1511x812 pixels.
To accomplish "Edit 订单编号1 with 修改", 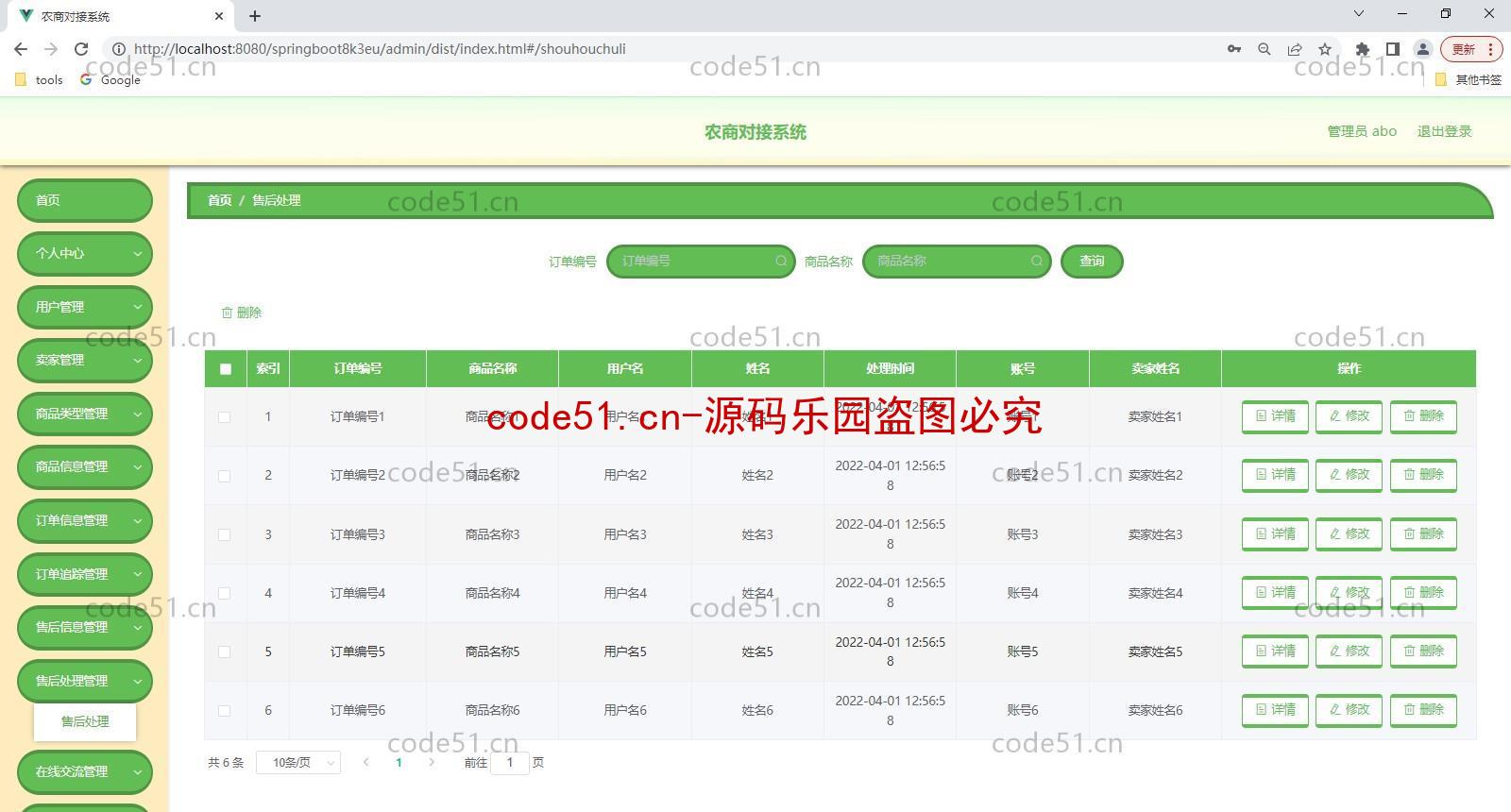I will click(x=1349, y=416).
